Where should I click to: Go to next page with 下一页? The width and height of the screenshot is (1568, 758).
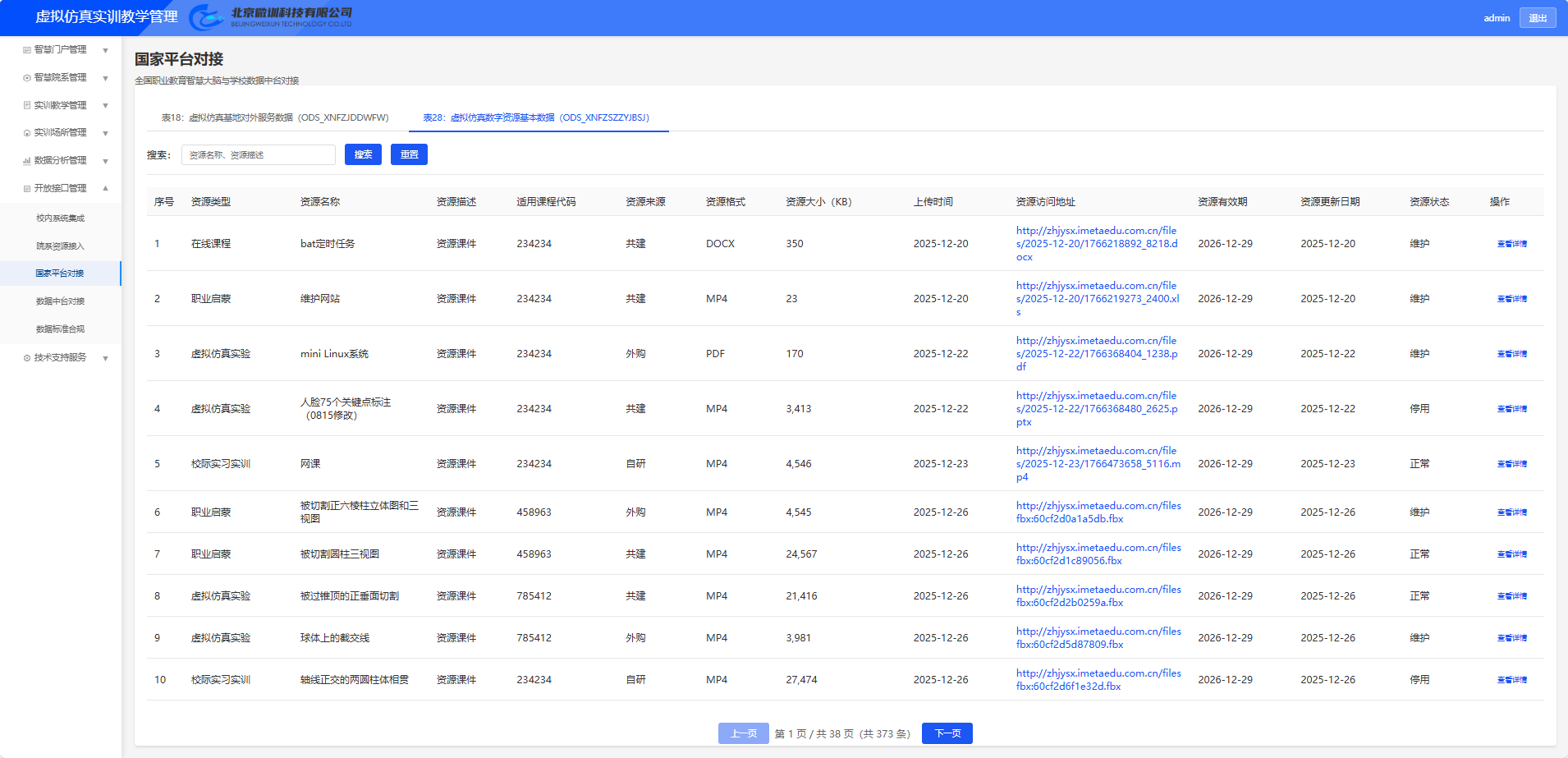947,733
